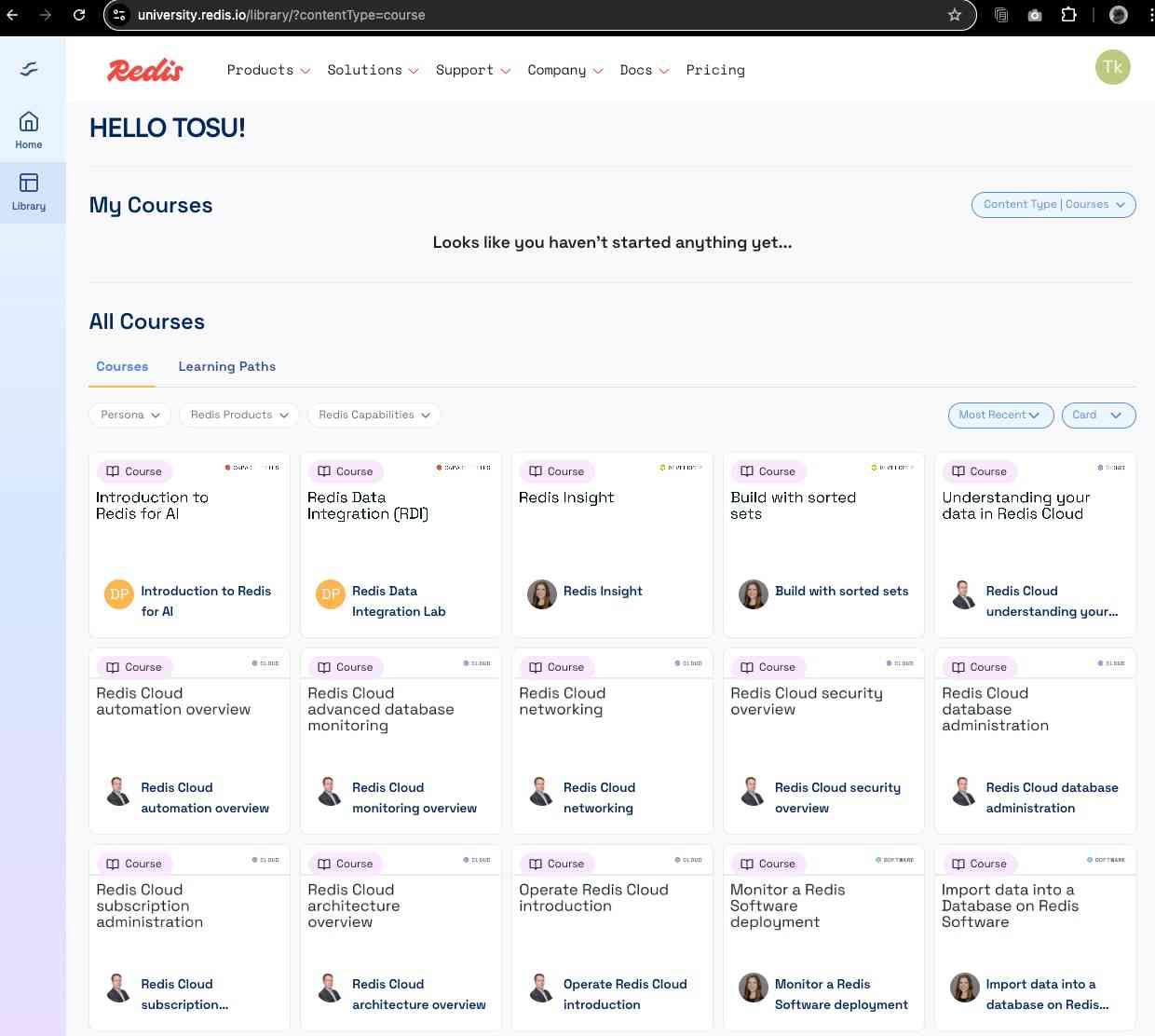
Task: Expand the Redis Capabilities filter
Action: coord(374,415)
